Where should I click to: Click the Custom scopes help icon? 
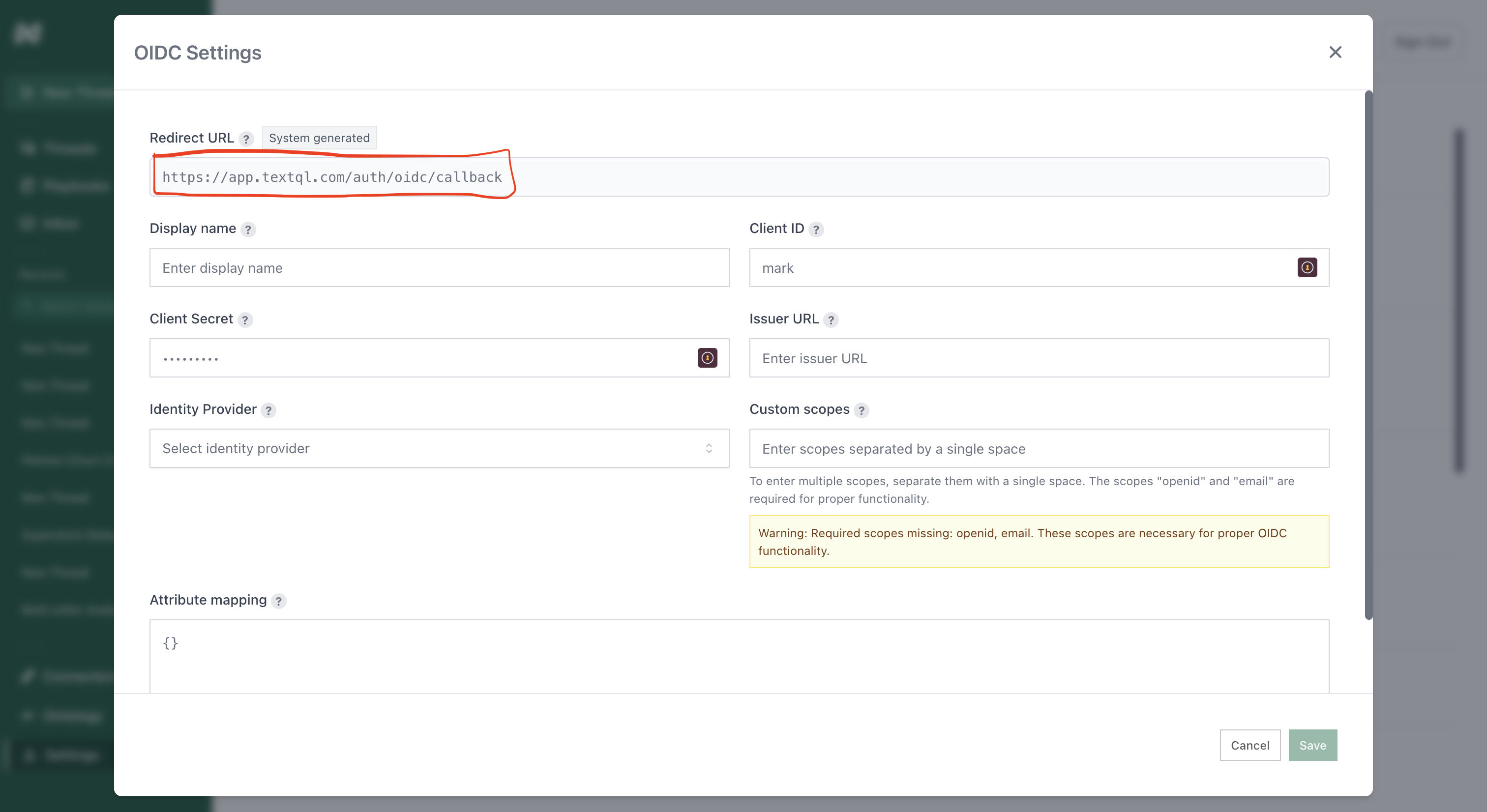click(861, 410)
